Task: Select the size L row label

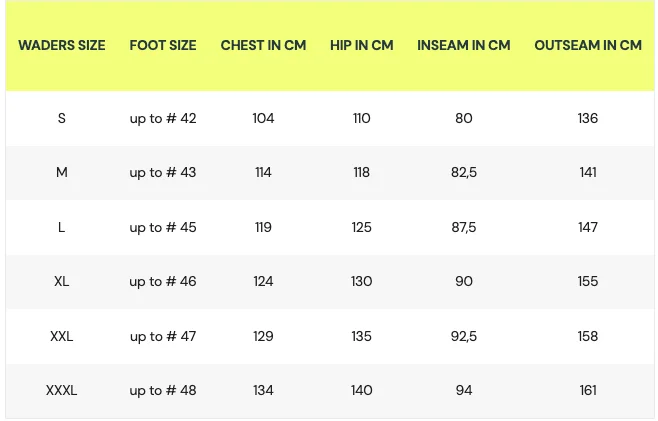Action: tap(62, 228)
